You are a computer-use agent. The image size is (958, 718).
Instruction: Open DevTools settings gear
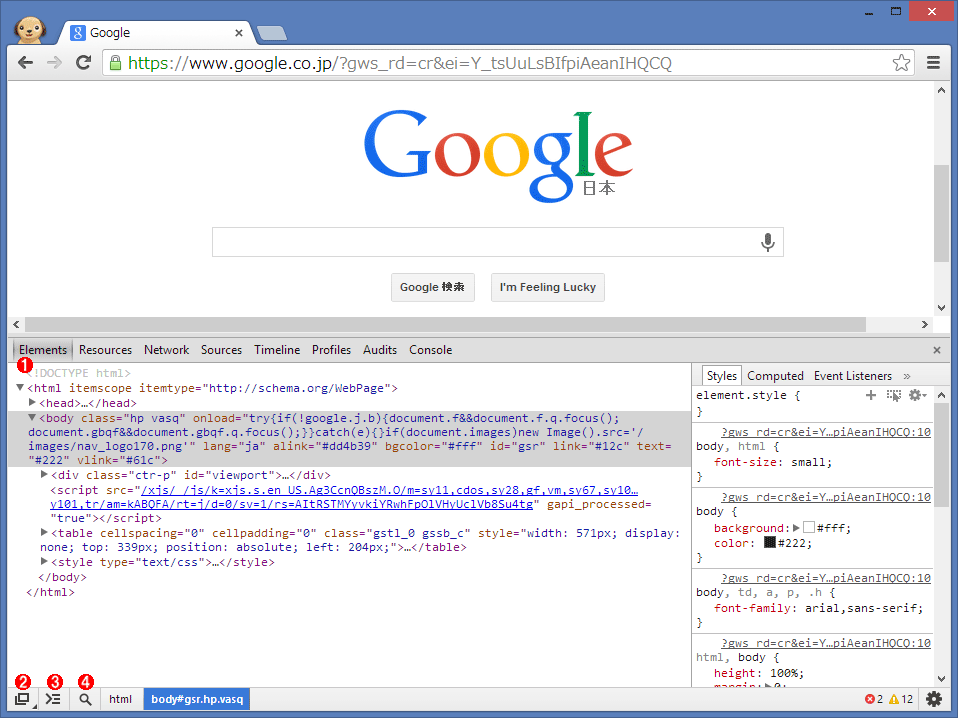(x=934, y=699)
